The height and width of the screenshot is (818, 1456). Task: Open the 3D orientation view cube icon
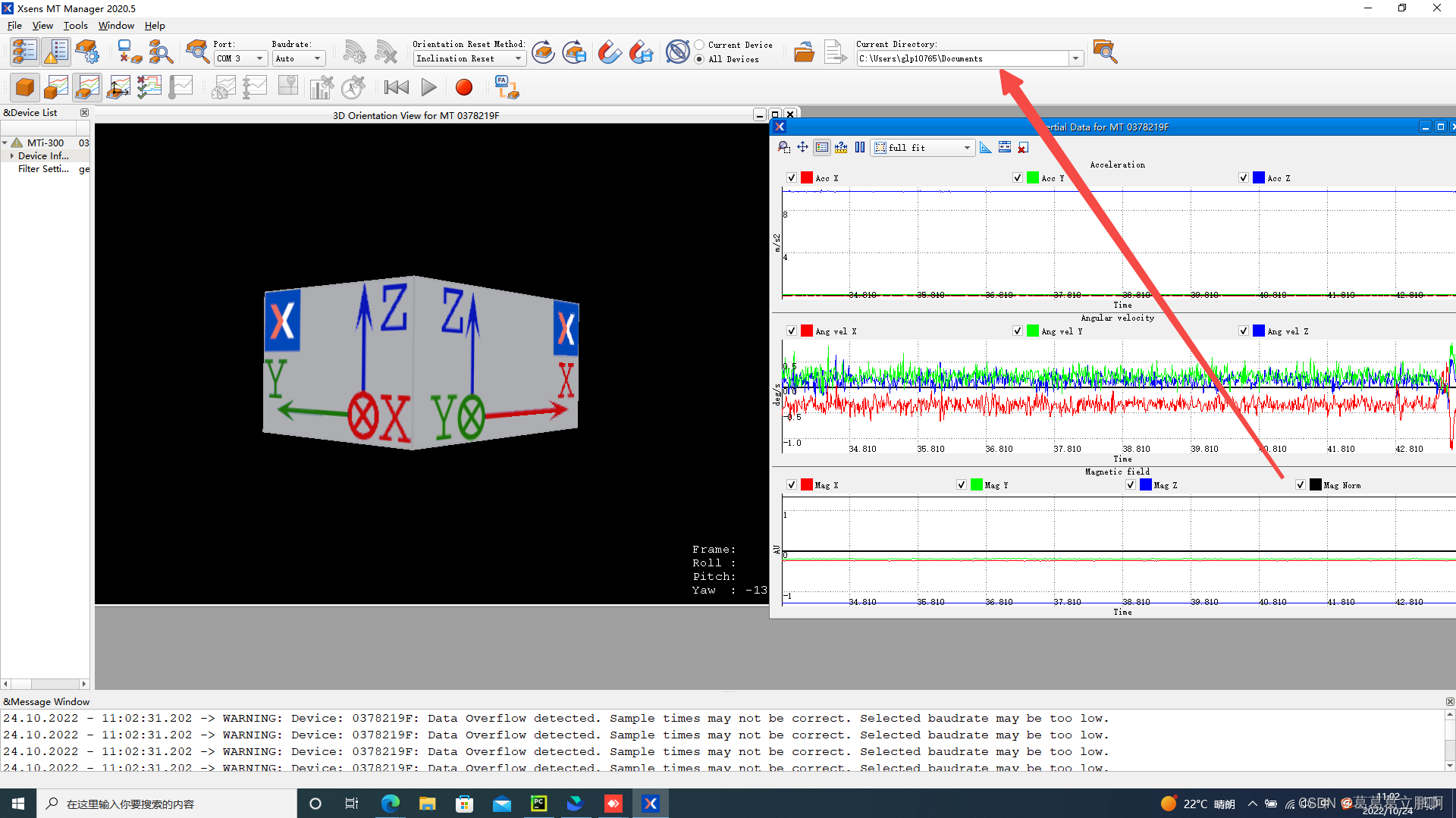25,87
